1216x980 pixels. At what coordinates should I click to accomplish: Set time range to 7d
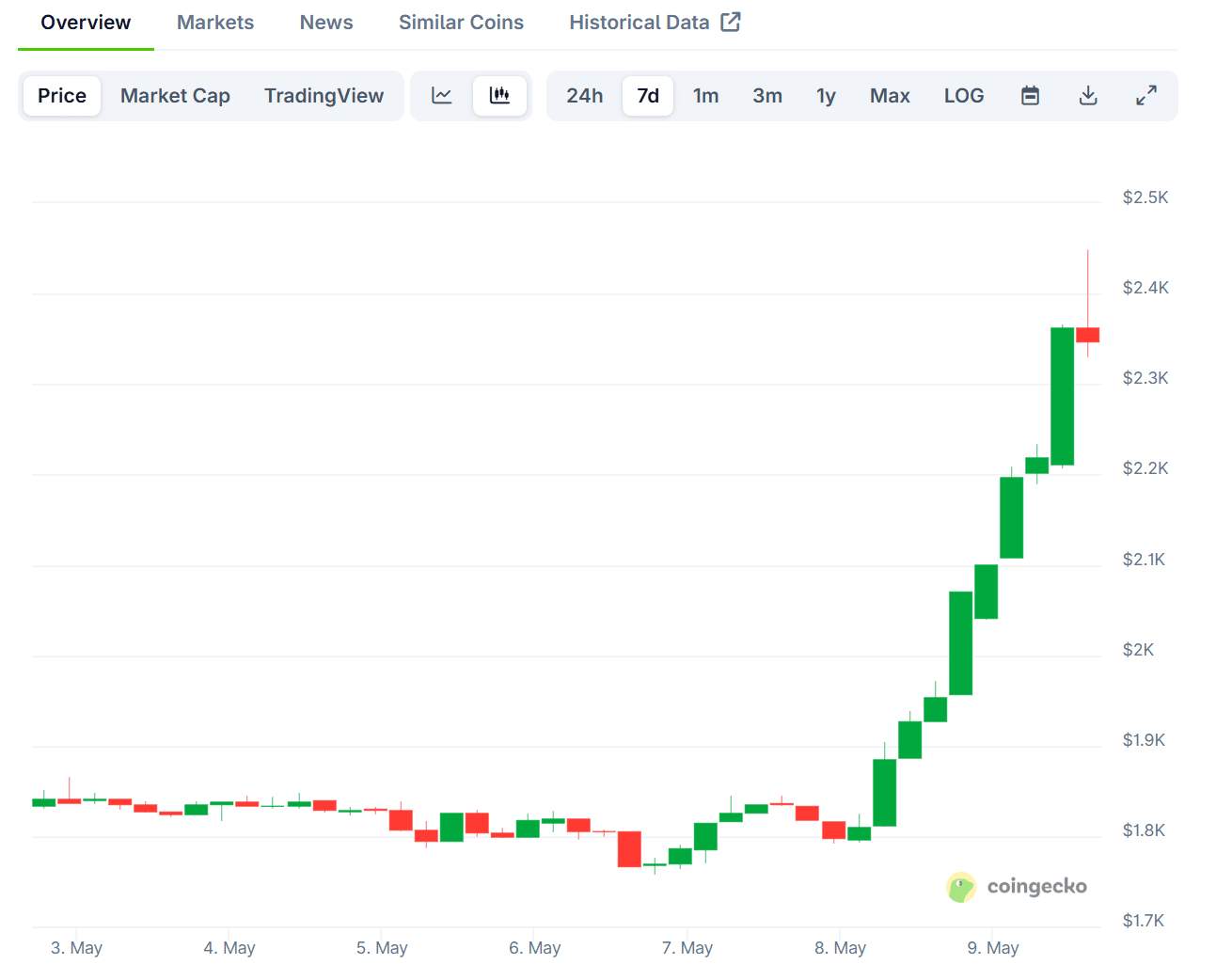(x=648, y=95)
